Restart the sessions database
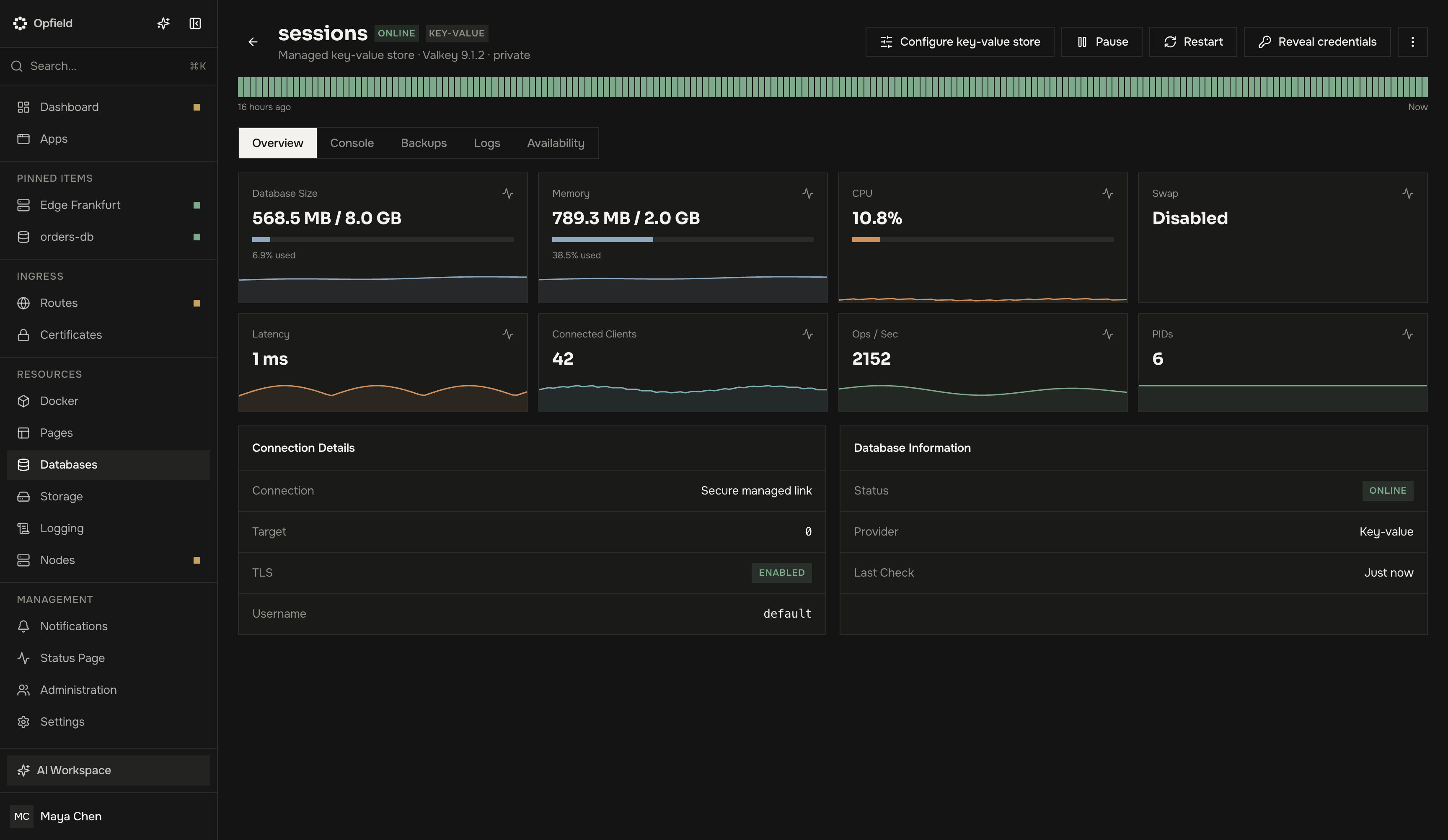Viewport: 1448px width, 840px height. 1193,42
